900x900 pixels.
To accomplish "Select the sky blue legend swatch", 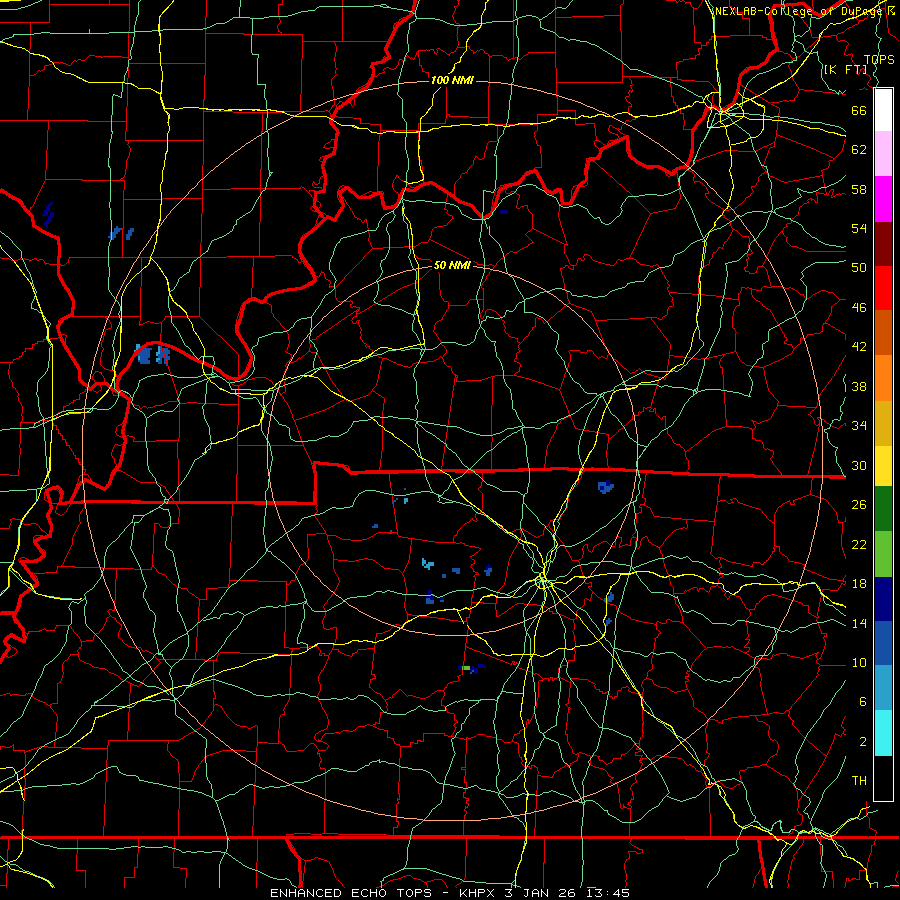I will coord(883,688).
